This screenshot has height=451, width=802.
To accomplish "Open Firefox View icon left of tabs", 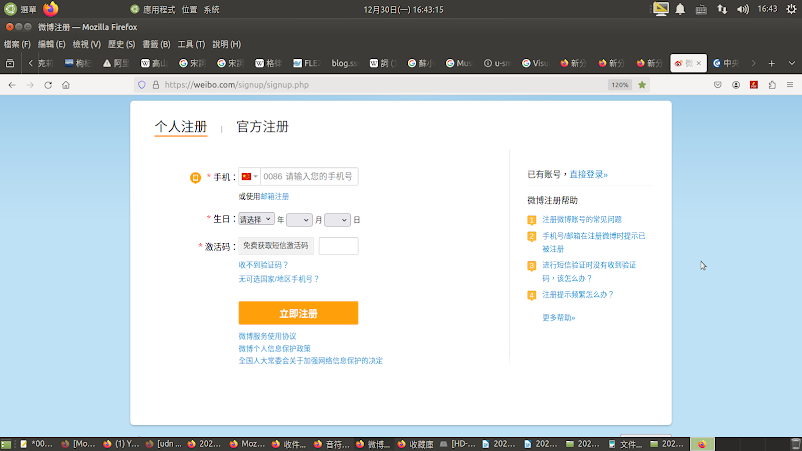I will (10, 63).
